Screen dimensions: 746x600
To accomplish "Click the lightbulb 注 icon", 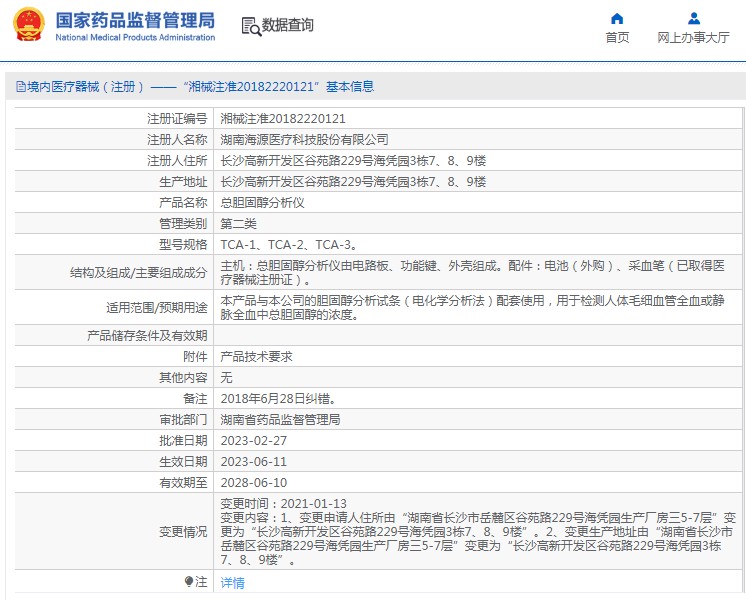I will (188, 582).
